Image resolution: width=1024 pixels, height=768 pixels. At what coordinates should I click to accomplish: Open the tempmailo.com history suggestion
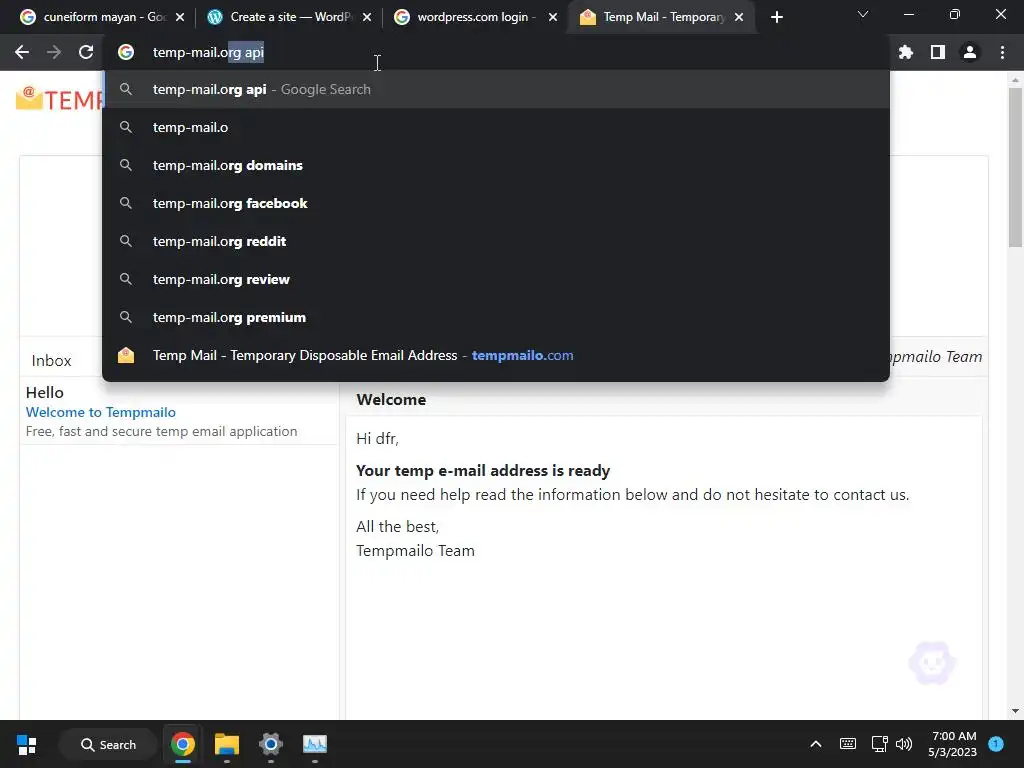496,355
